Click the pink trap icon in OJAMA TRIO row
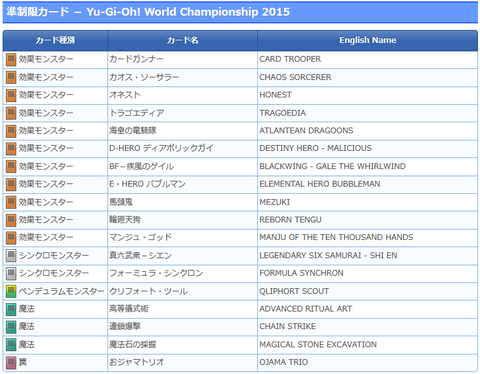The width and height of the screenshot is (480, 374). pyautogui.click(x=11, y=363)
